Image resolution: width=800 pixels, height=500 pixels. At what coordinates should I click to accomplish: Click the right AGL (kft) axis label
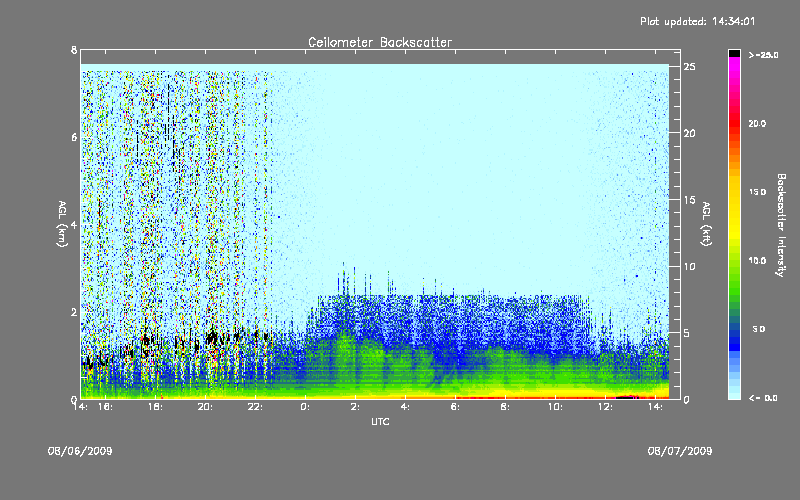(706, 224)
